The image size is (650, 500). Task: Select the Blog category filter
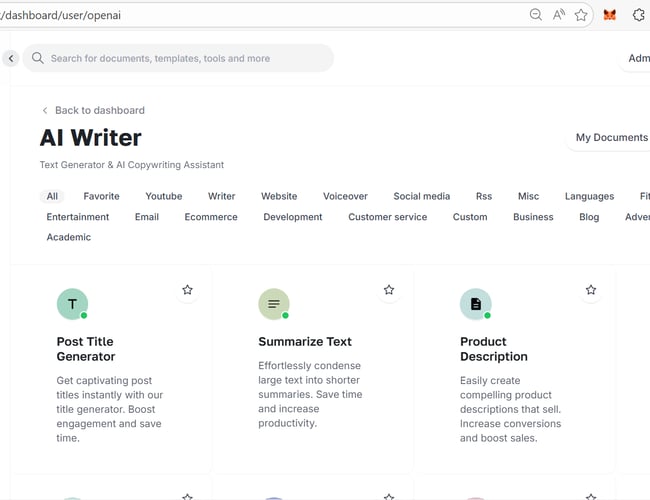pos(589,217)
